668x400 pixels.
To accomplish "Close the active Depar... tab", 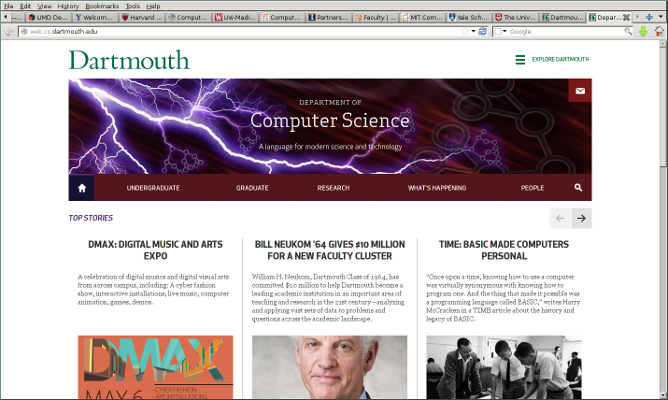I will click(x=626, y=17).
